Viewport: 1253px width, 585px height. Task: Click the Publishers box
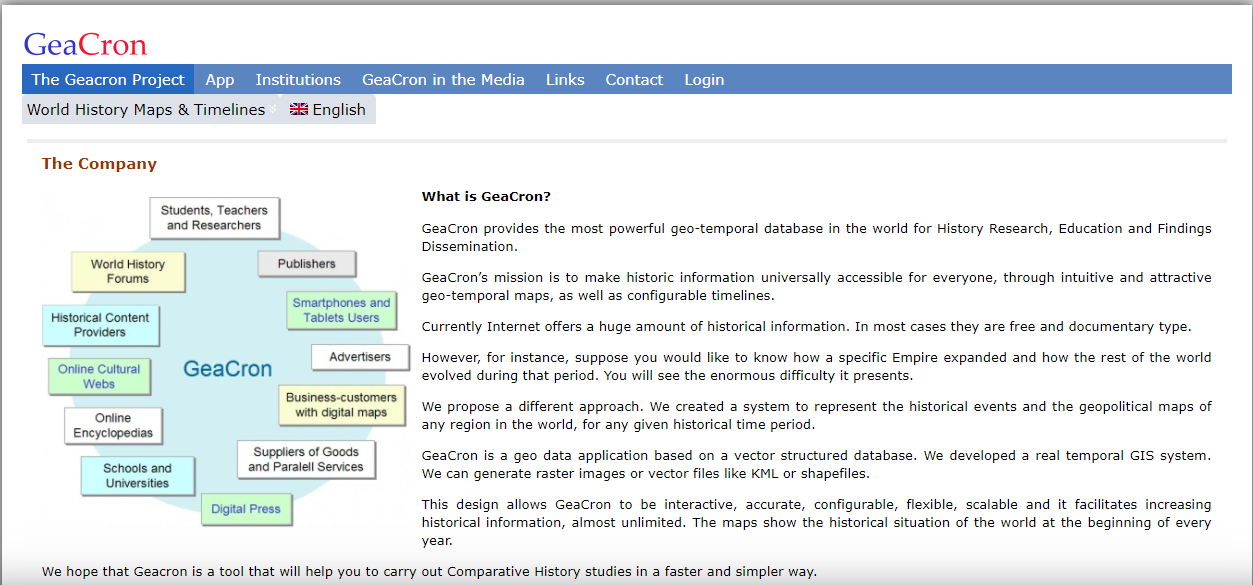tap(307, 264)
